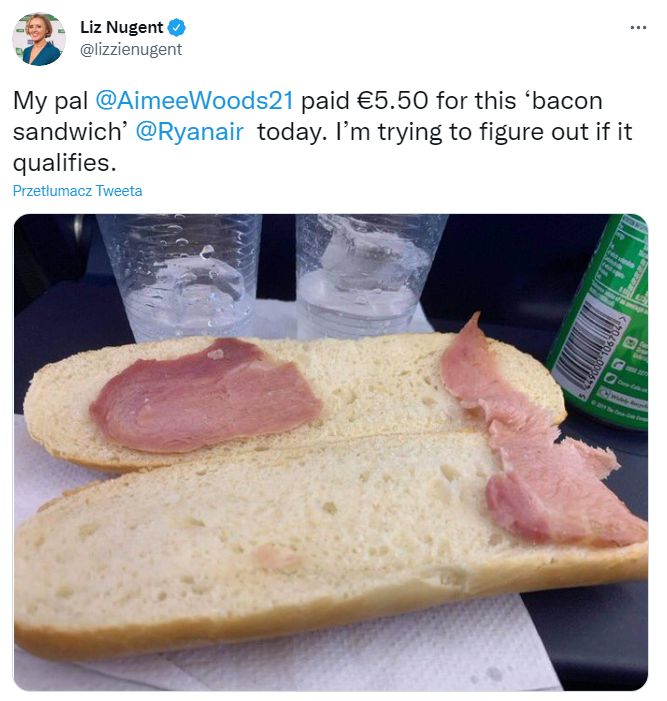Click the Liz Nugent display name

(x=121, y=27)
